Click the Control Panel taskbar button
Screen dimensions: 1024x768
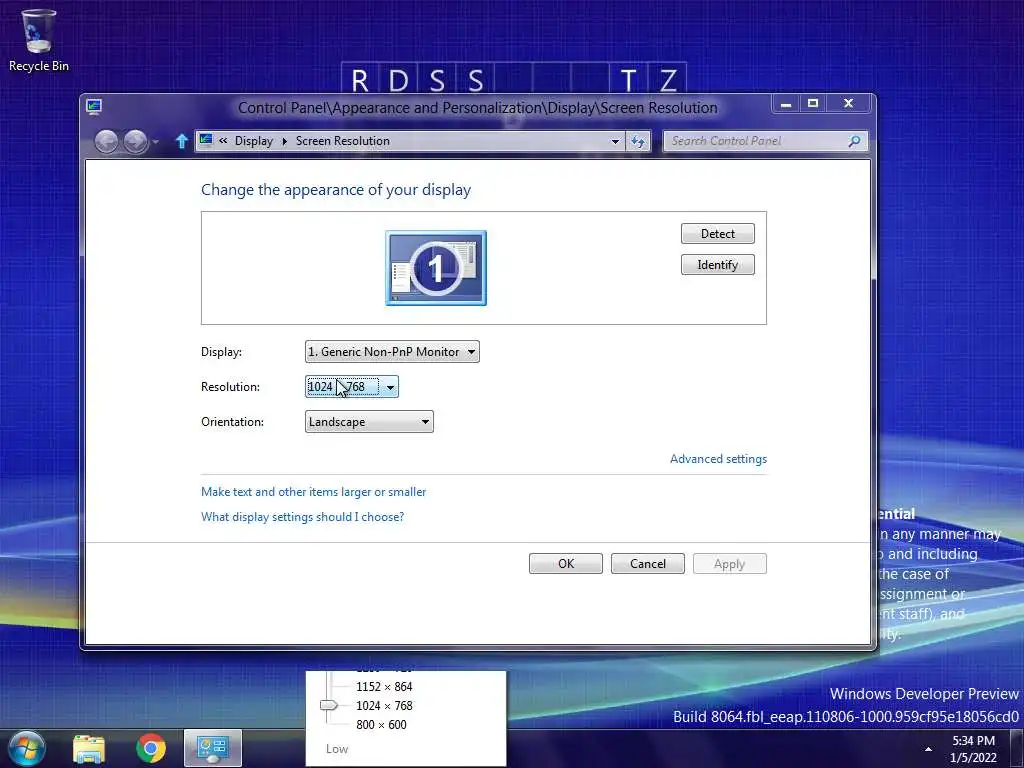[x=213, y=748]
